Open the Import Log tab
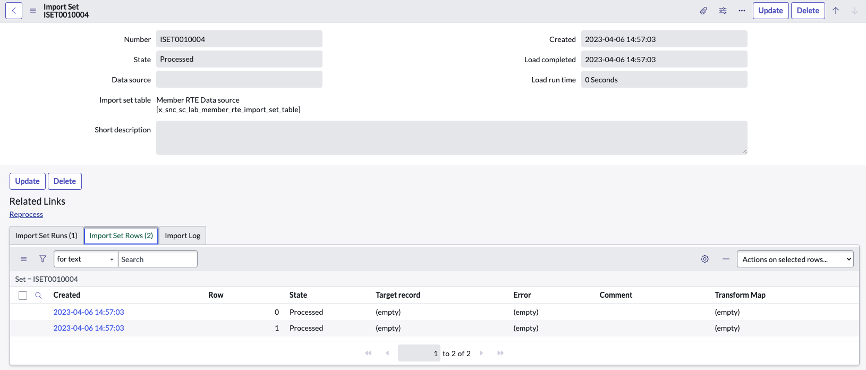 tap(182, 236)
